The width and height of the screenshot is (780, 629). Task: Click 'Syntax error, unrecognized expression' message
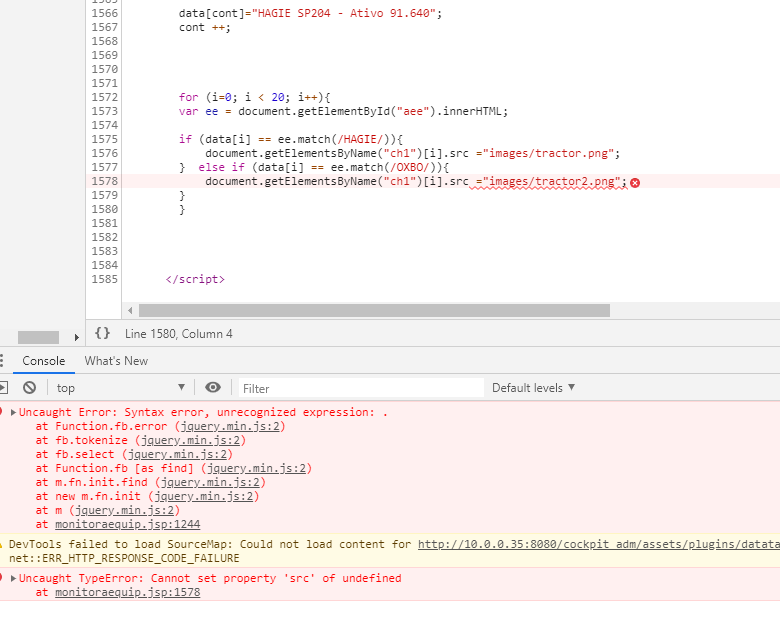click(x=256, y=413)
